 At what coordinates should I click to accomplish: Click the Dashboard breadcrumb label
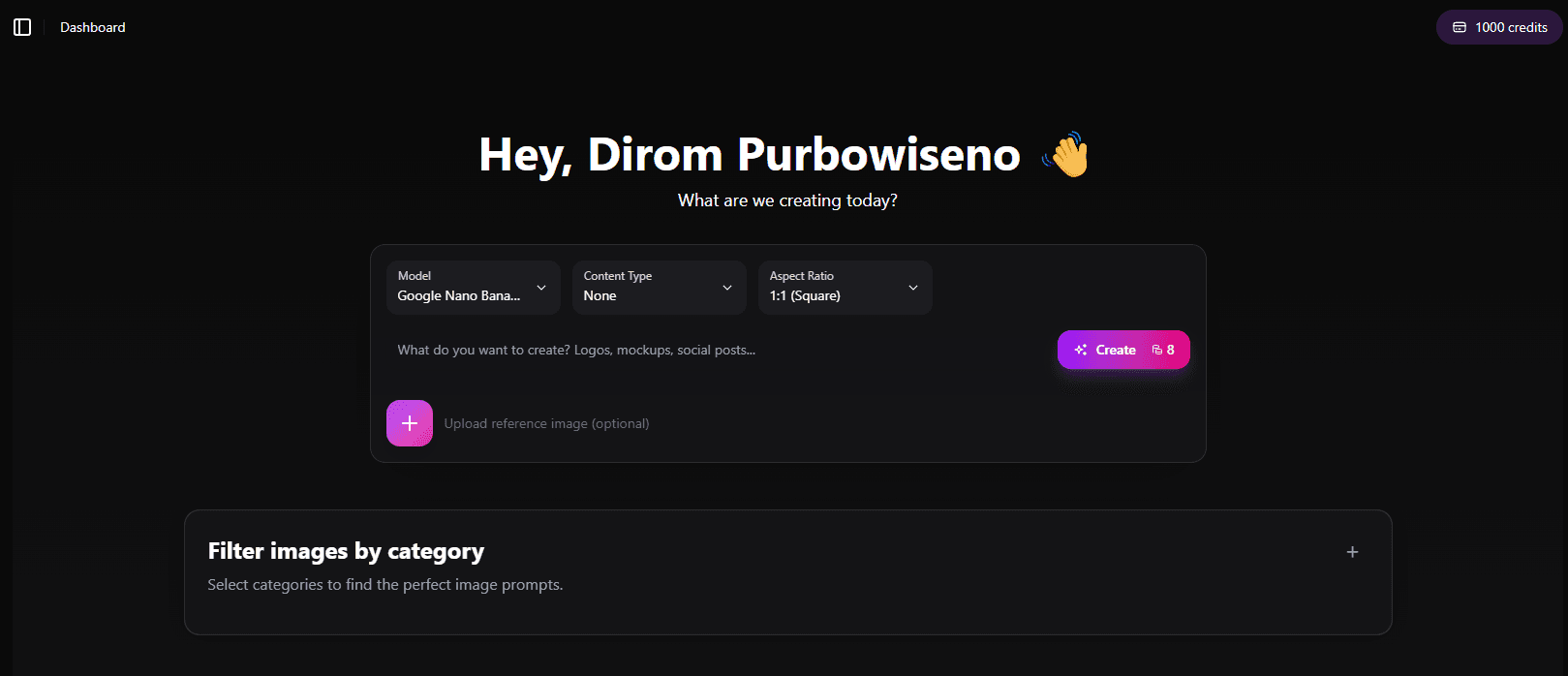93,27
